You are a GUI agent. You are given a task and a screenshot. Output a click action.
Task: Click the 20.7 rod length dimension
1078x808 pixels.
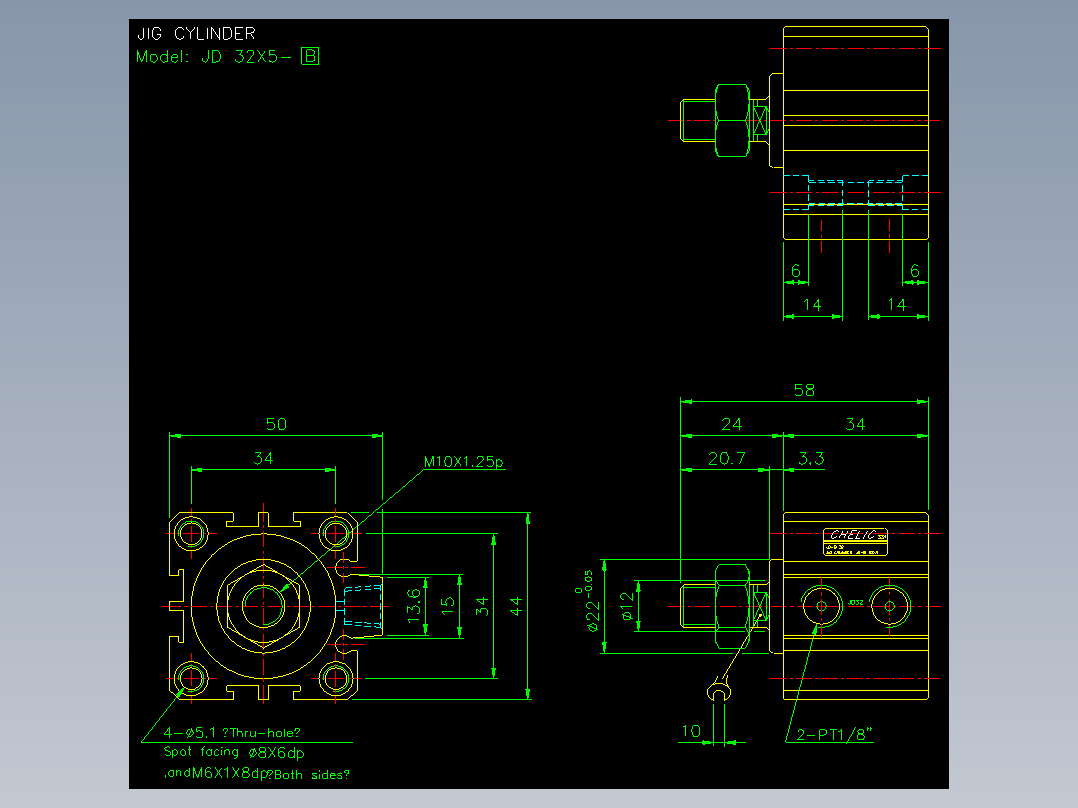point(727,459)
